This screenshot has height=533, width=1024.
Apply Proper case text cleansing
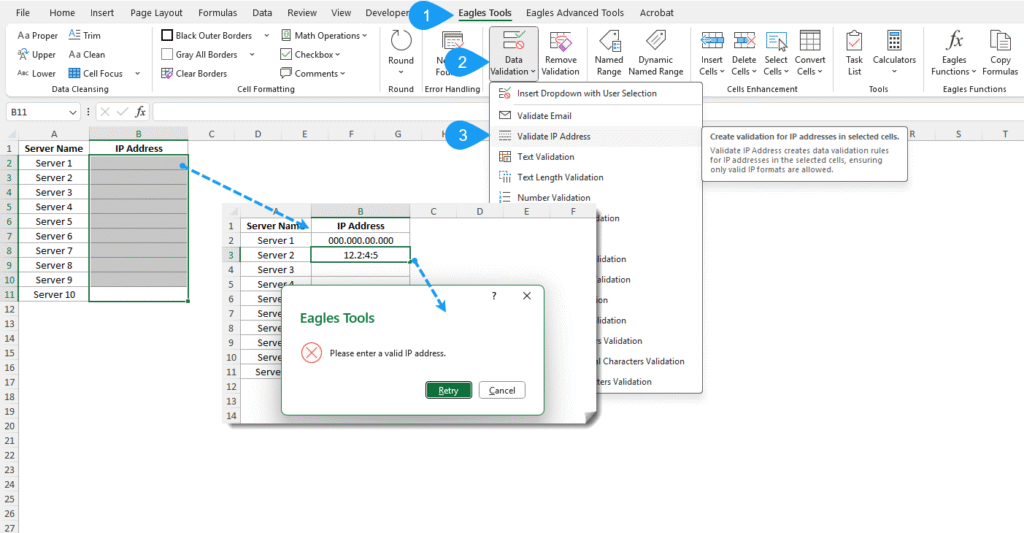click(x=37, y=35)
